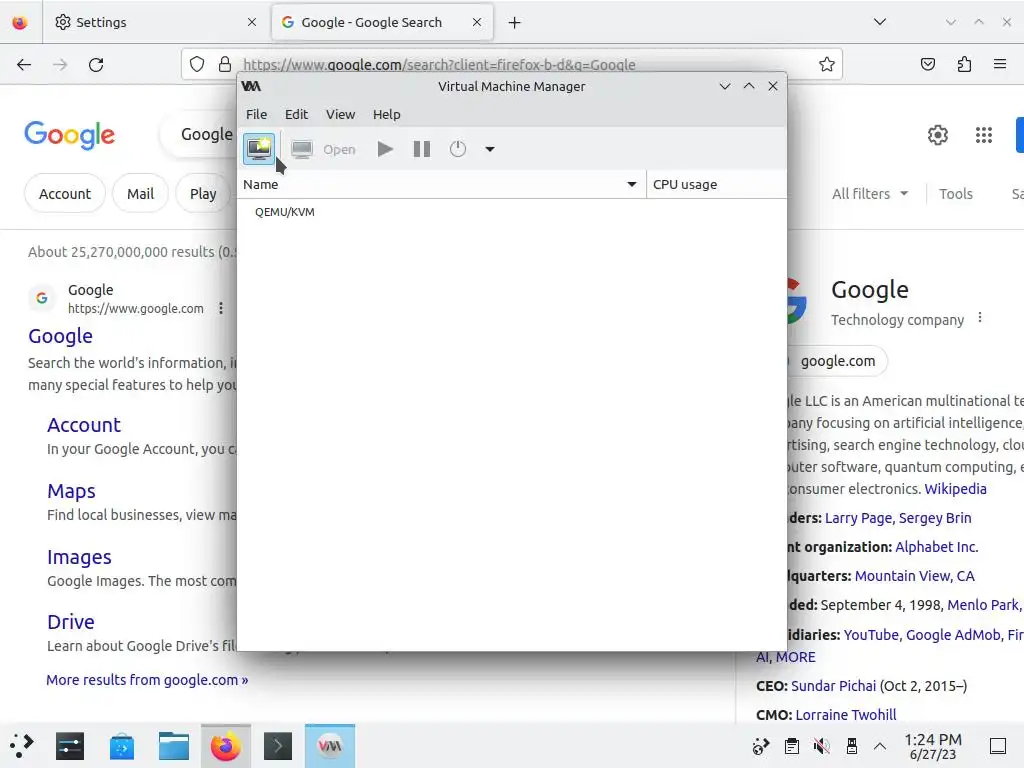
Task: Sort by the Name column header
Action: tap(441, 184)
